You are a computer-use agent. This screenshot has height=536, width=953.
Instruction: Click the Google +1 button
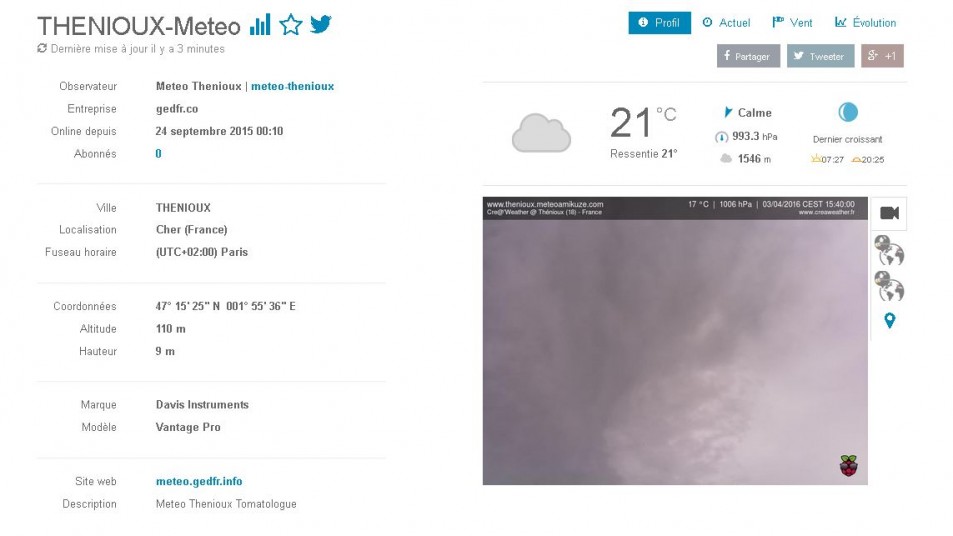coord(882,56)
